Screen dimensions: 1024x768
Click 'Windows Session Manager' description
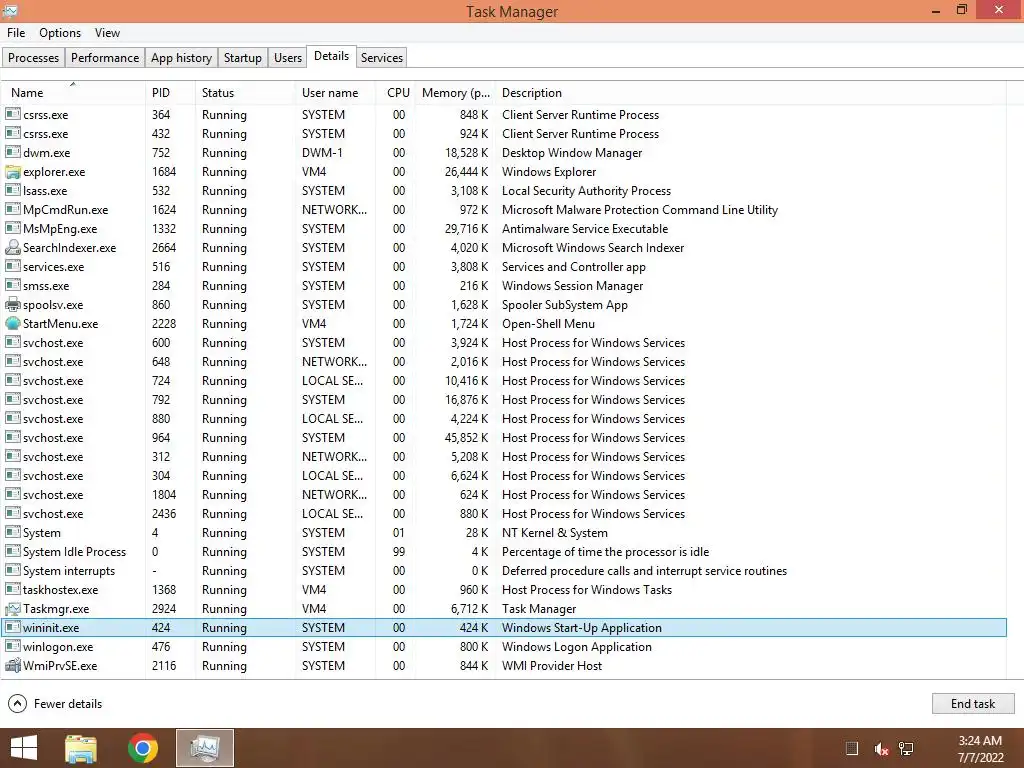pos(572,285)
